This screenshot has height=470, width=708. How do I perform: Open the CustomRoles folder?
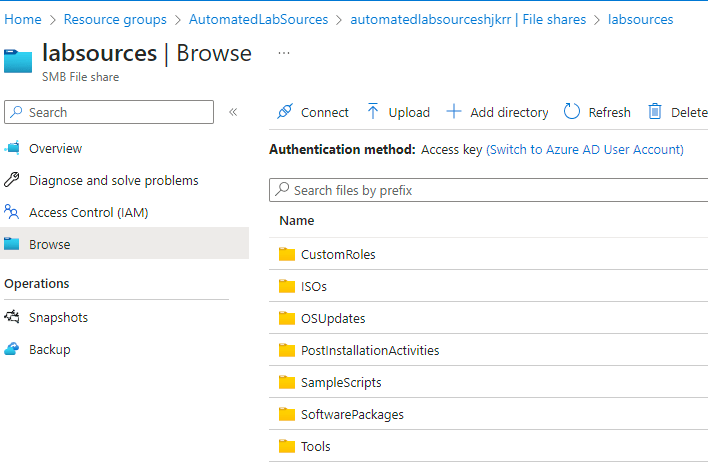point(338,254)
